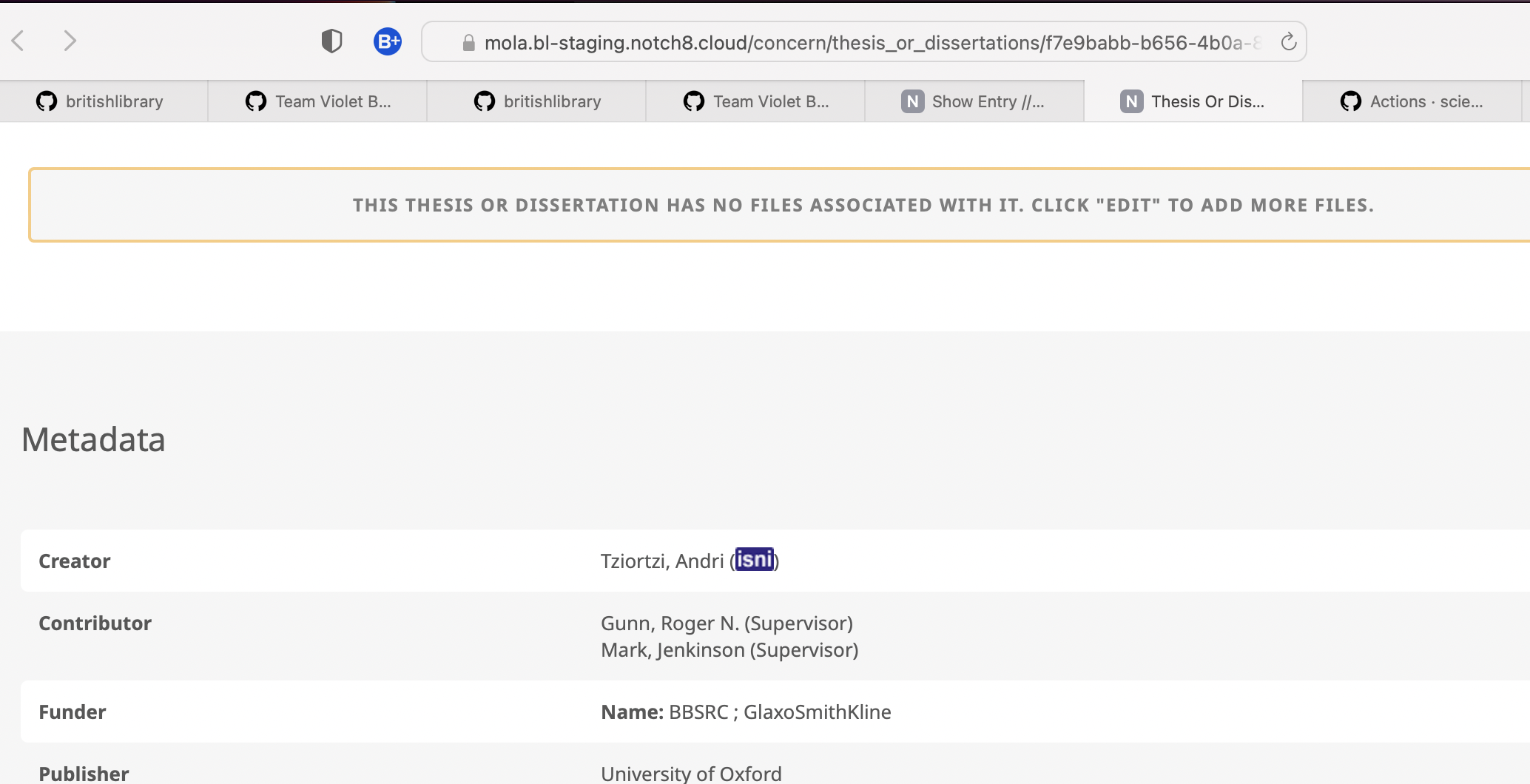Click the Metadata section heading
The image size is (1530, 784).
tap(93, 439)
